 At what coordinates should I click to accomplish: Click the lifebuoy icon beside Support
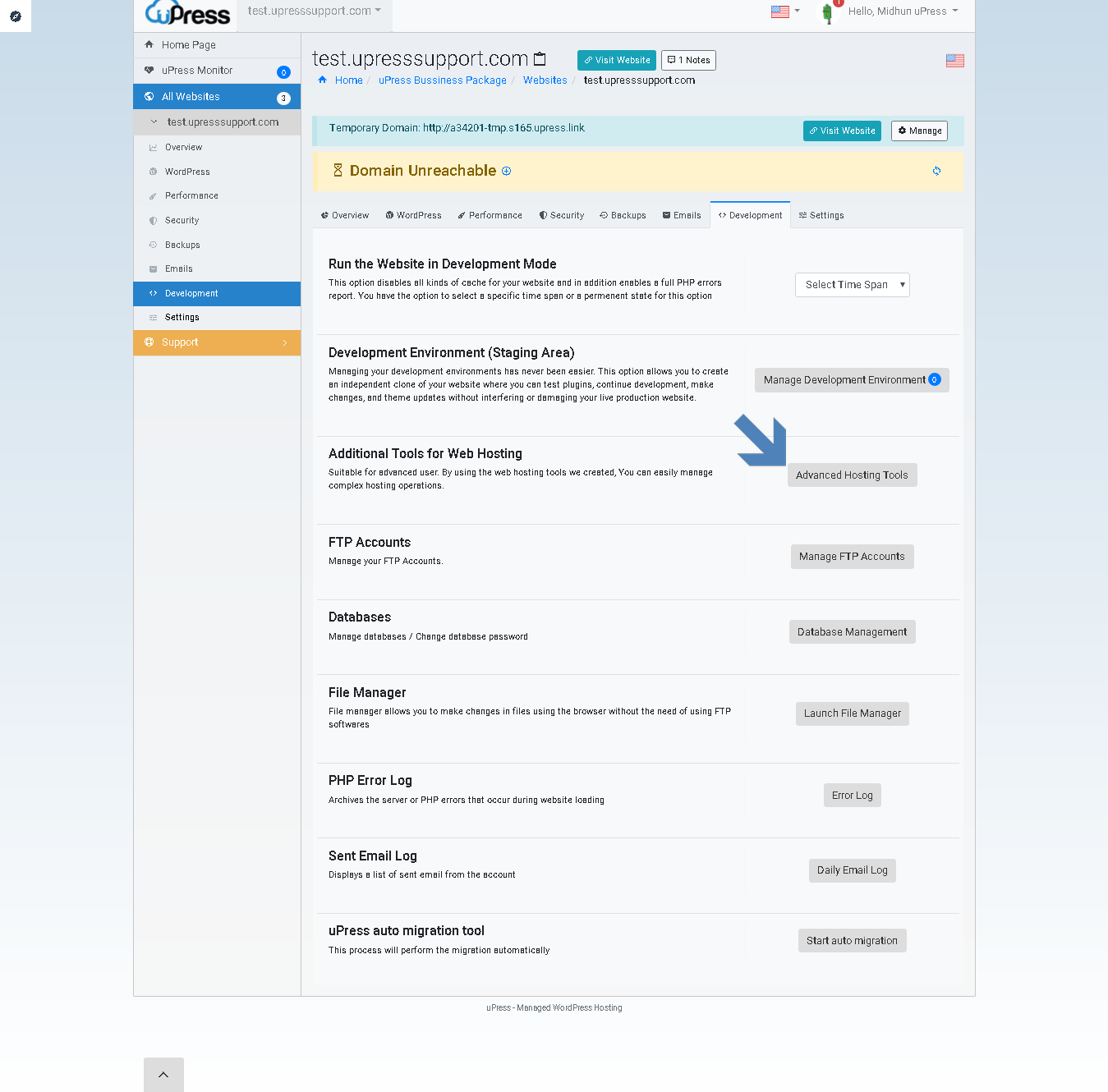pos(149,342)
